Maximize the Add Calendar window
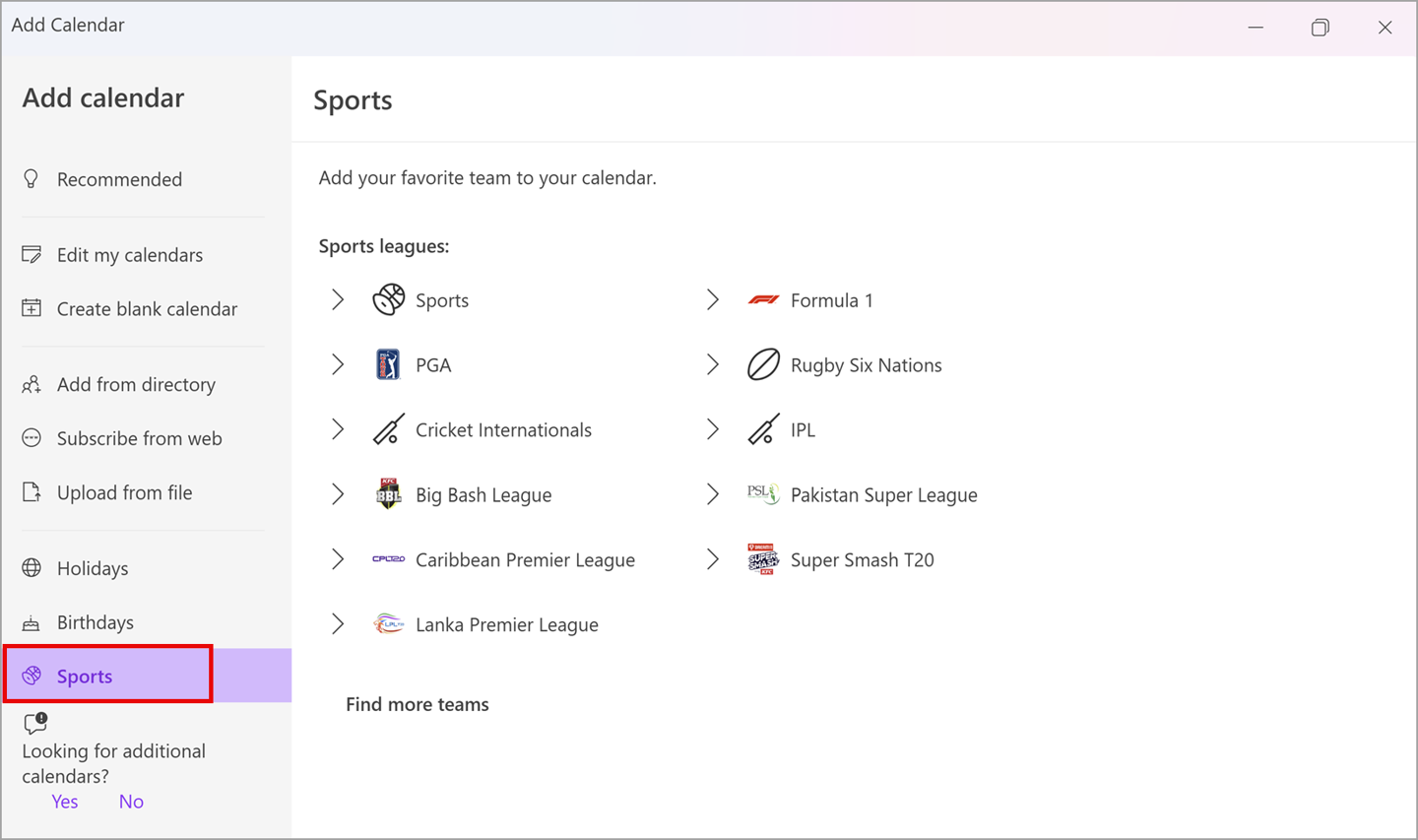The image size is (1418, 840). coord(1321,28)
